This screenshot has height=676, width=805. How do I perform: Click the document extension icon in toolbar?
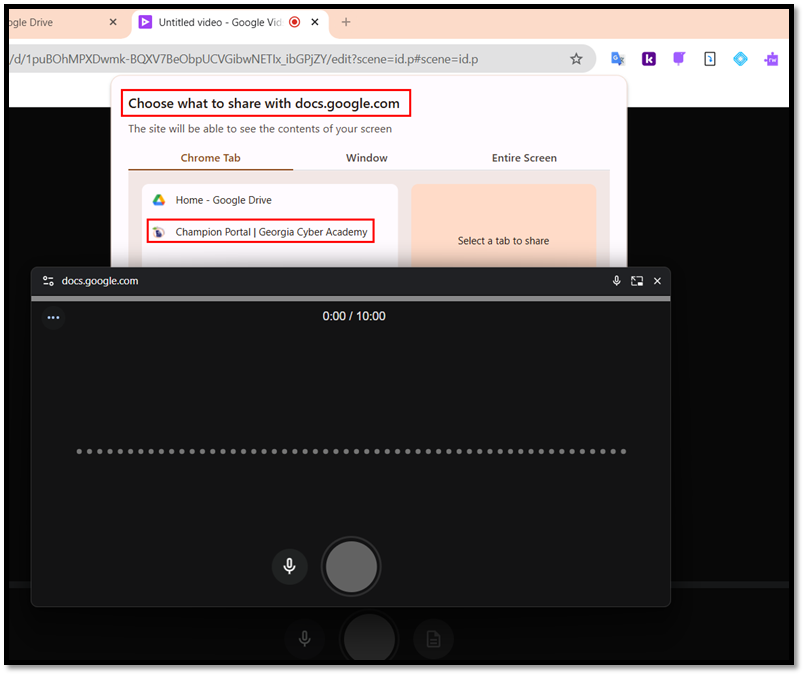coord(710,59)
